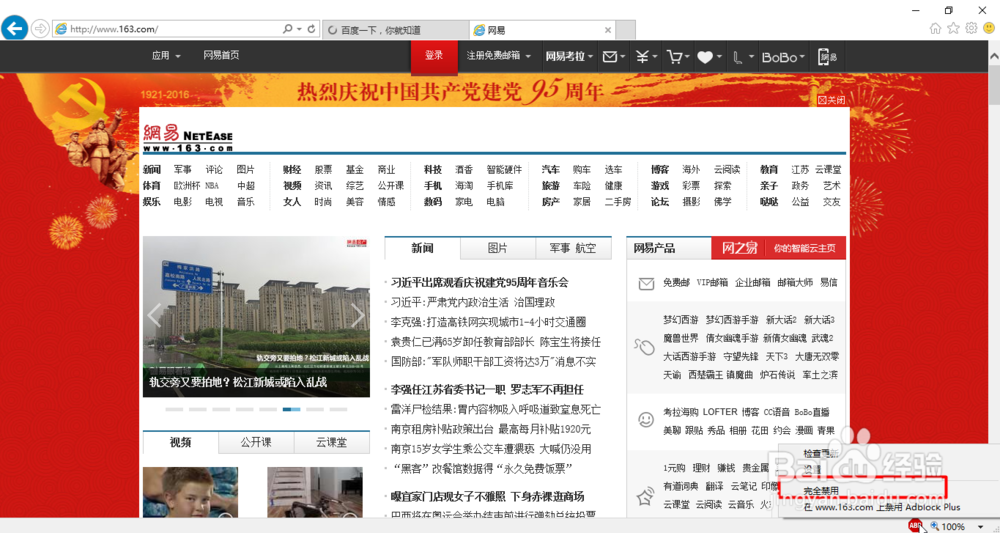The height and width of the screenshot is (533, 1000).
Task: Open the 网易首页 link
Action: (221, 55)
